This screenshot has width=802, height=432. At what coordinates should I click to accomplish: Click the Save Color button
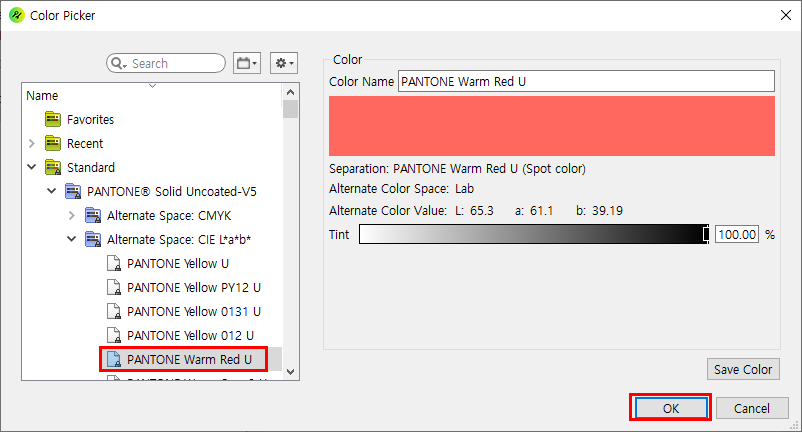click(743, 369)
